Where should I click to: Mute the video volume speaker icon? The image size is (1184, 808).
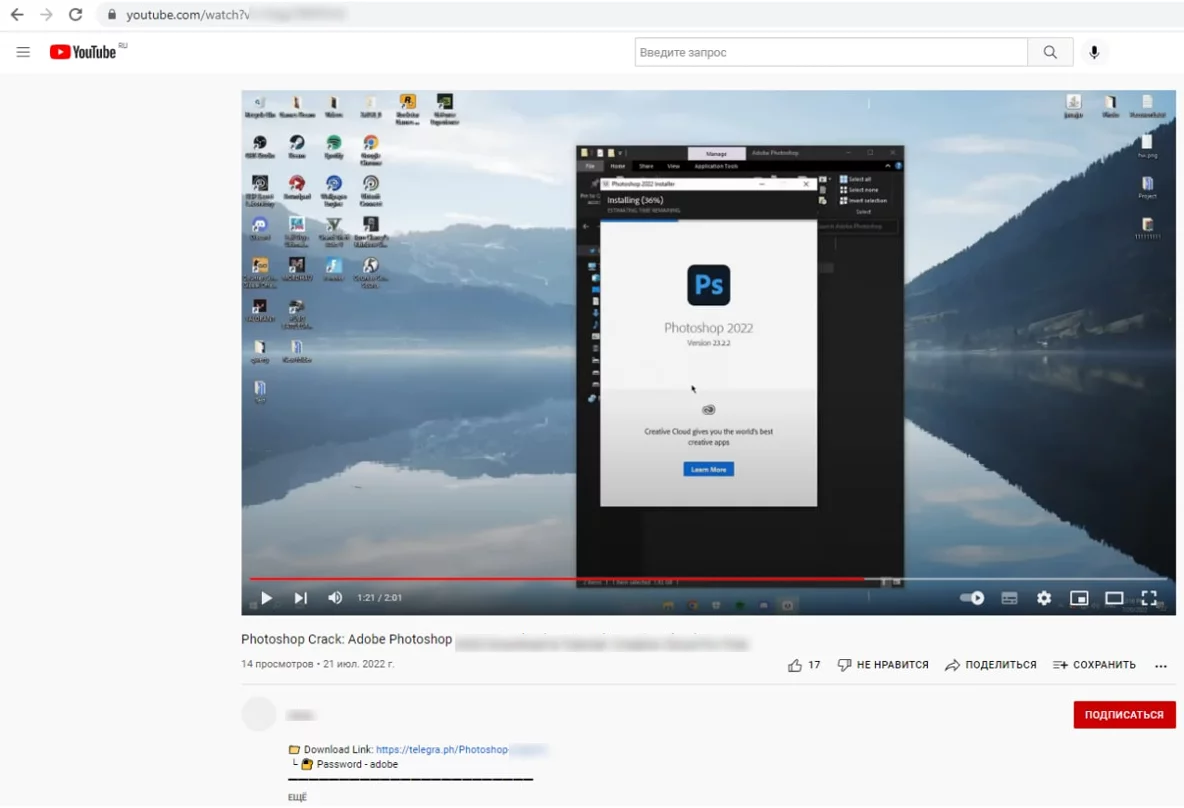pos(335,598)
